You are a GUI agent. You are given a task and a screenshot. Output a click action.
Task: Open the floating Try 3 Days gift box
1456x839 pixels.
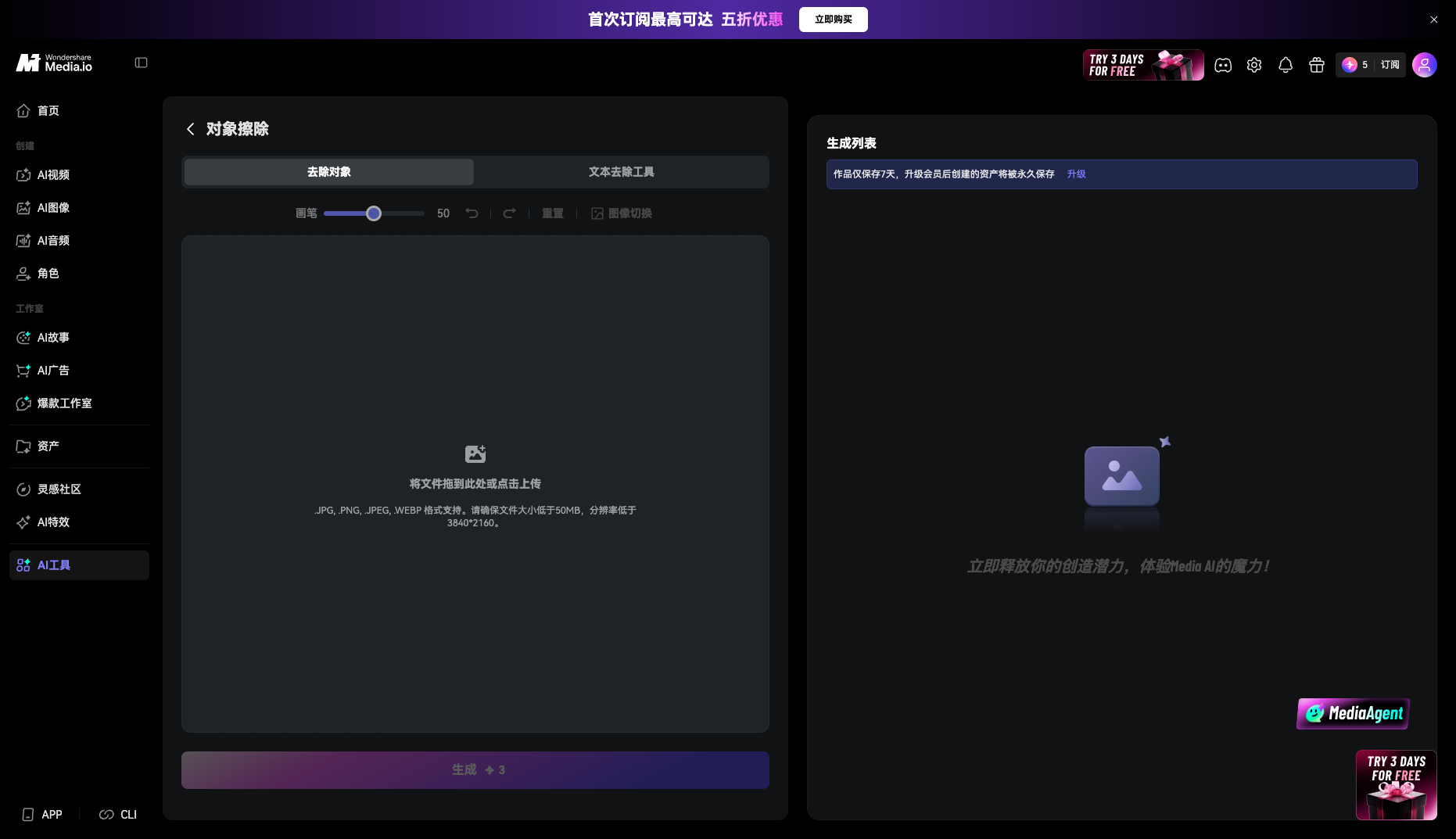click(x=1397, y=785)
